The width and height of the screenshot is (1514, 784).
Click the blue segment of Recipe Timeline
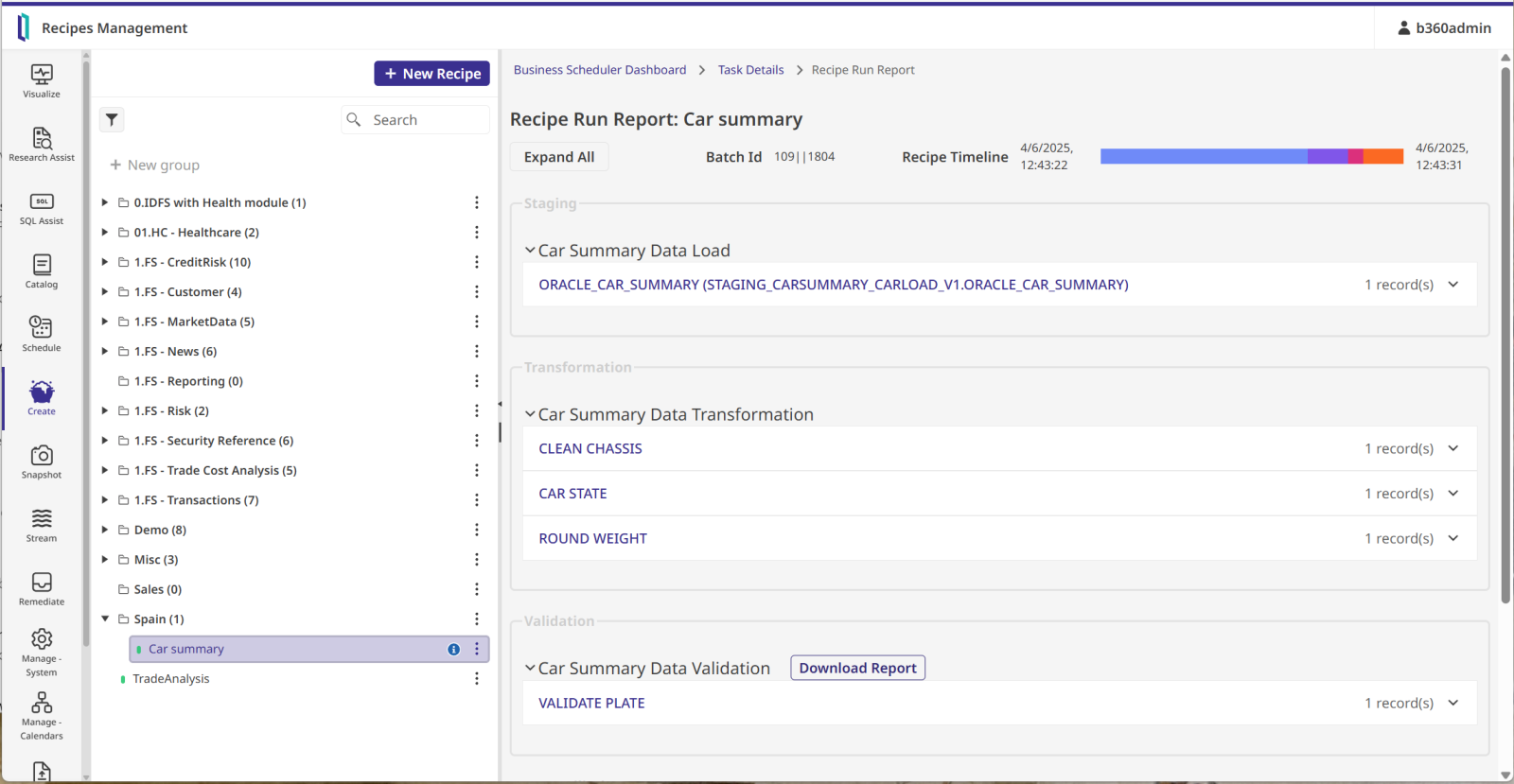[x=1203, y=157]
